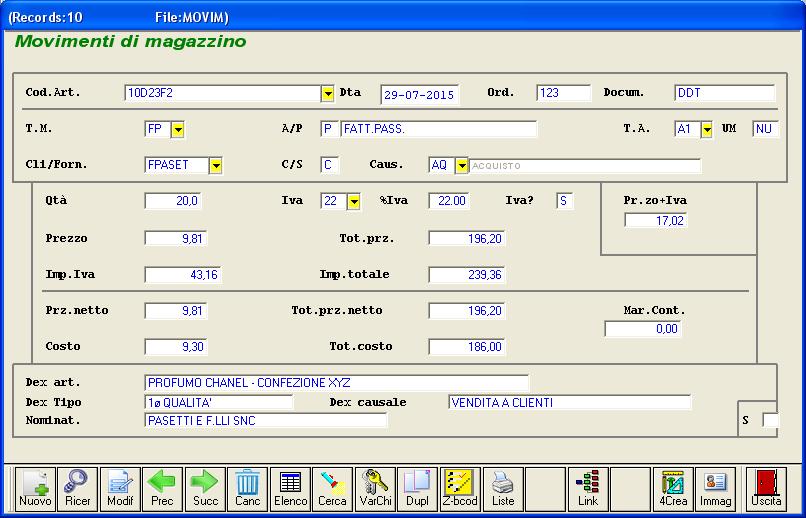The image size is (806, 518).
Task: Click the Dex causale VENDITA A CLIENTI field
Action: coord(570,402)
